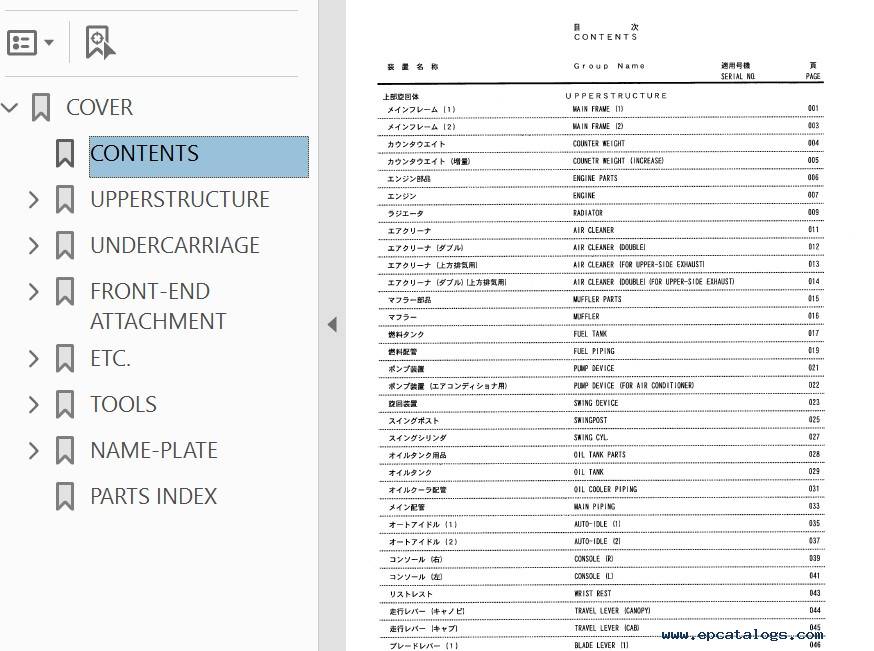Click the MUFFLER PARTS entry
The height and width of the screenshot is (651, 874).
(598, 299)
